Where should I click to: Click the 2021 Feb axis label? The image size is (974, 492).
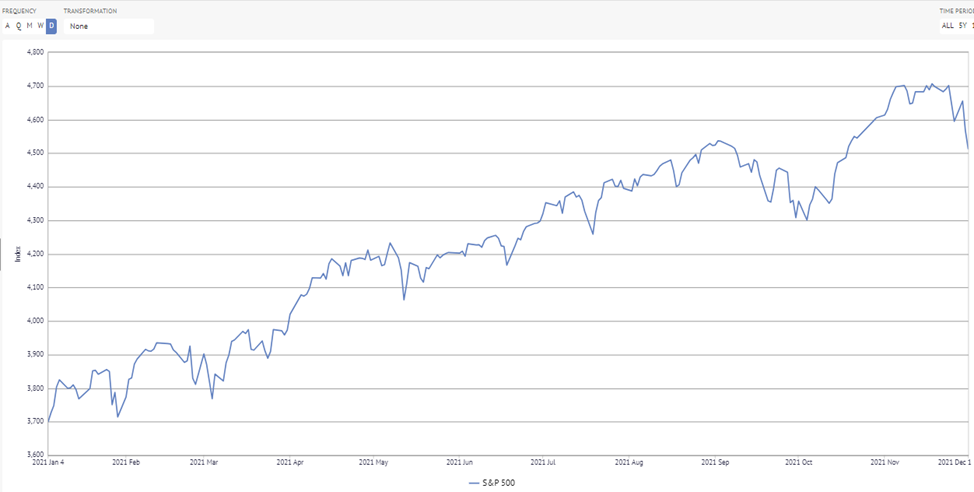127,463
